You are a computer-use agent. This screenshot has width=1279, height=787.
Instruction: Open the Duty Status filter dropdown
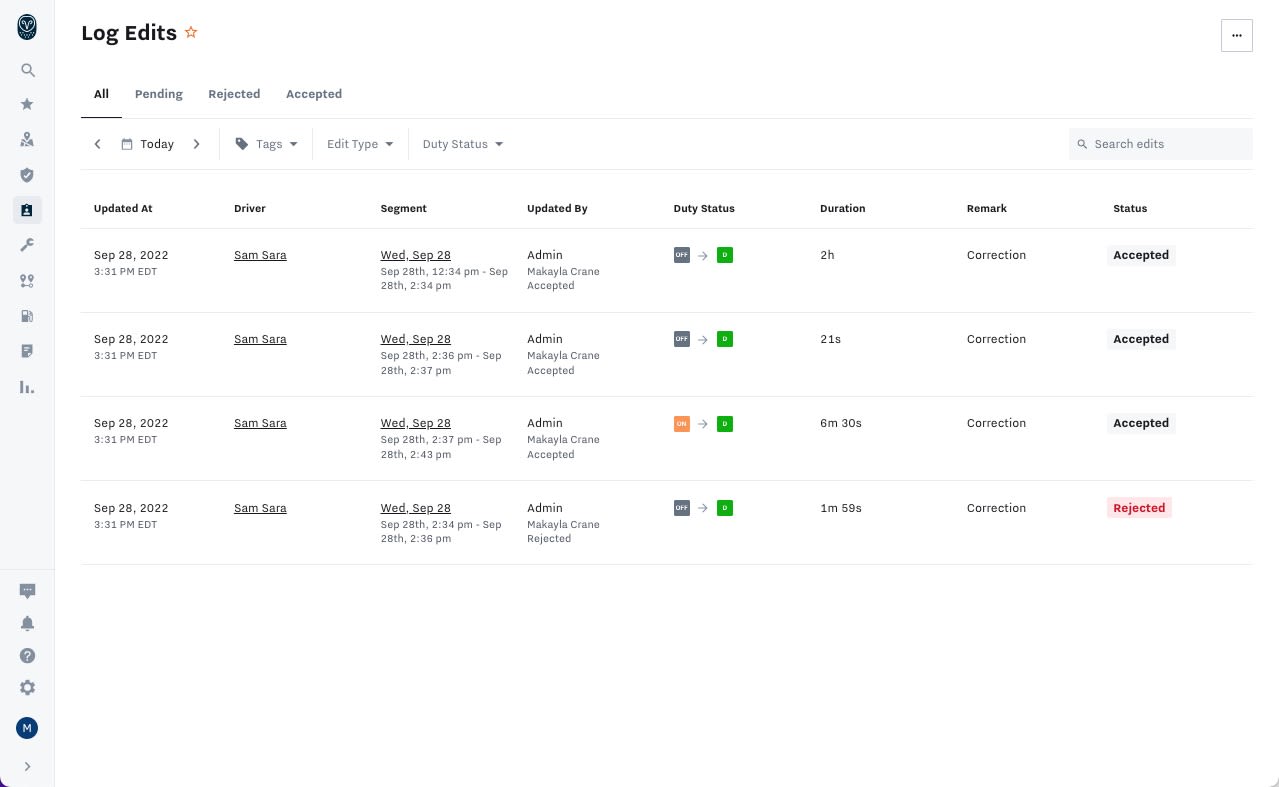pyautogui.click(x=462, y=144)
